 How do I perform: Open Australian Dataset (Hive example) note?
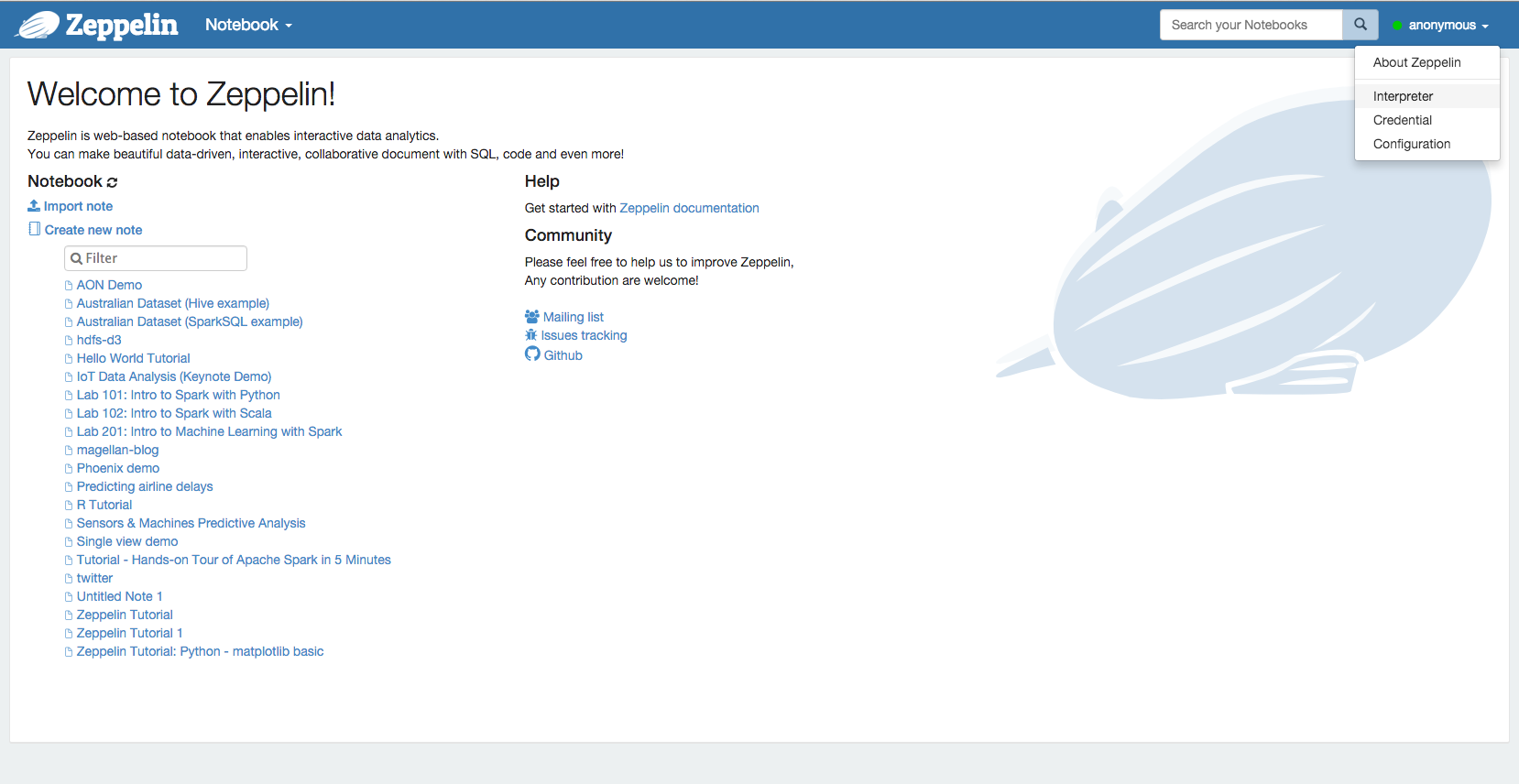(x=173, y=303)
